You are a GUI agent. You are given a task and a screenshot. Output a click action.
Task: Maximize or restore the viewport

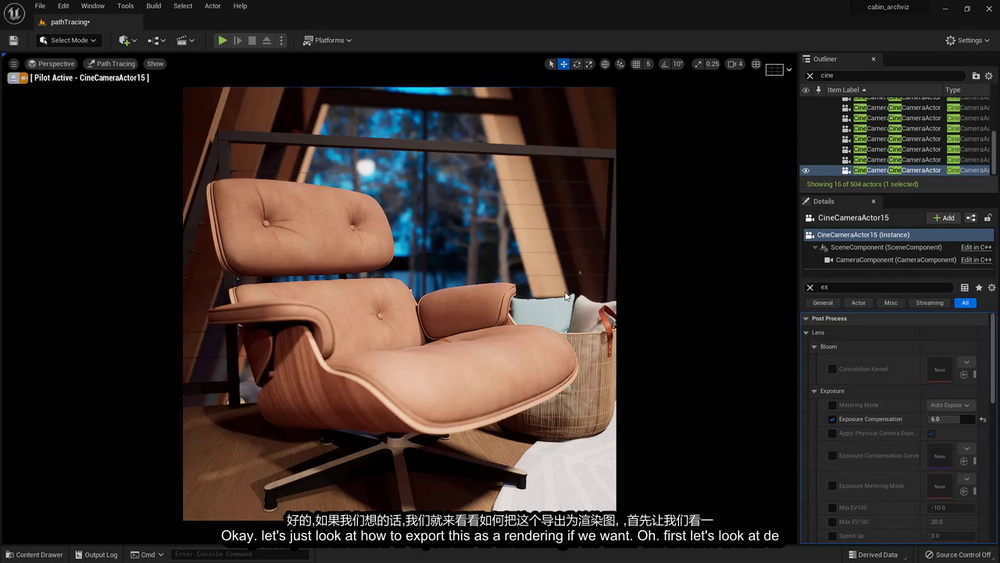coord(756,64)
